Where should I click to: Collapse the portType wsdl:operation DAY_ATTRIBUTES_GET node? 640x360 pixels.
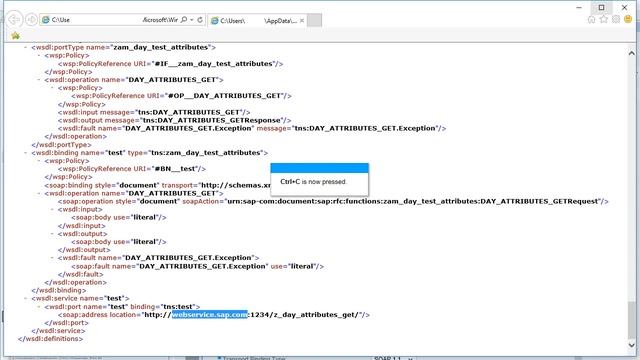point(39,80)
